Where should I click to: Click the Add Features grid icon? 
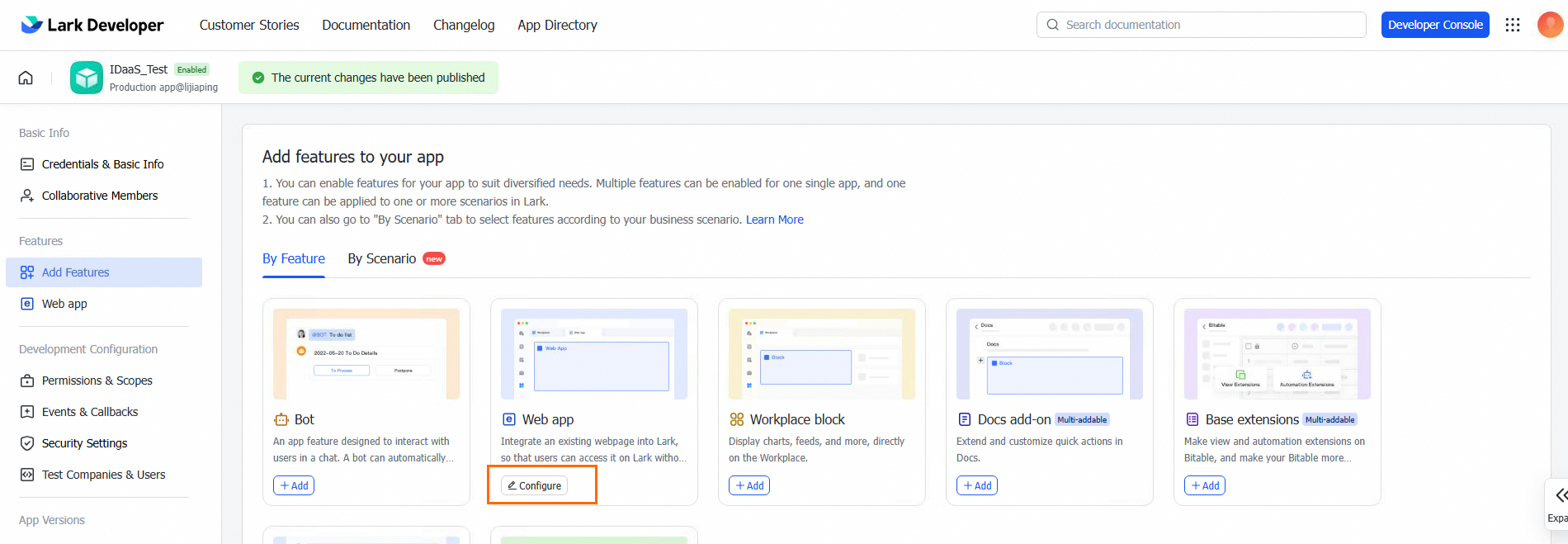[27, 272]
